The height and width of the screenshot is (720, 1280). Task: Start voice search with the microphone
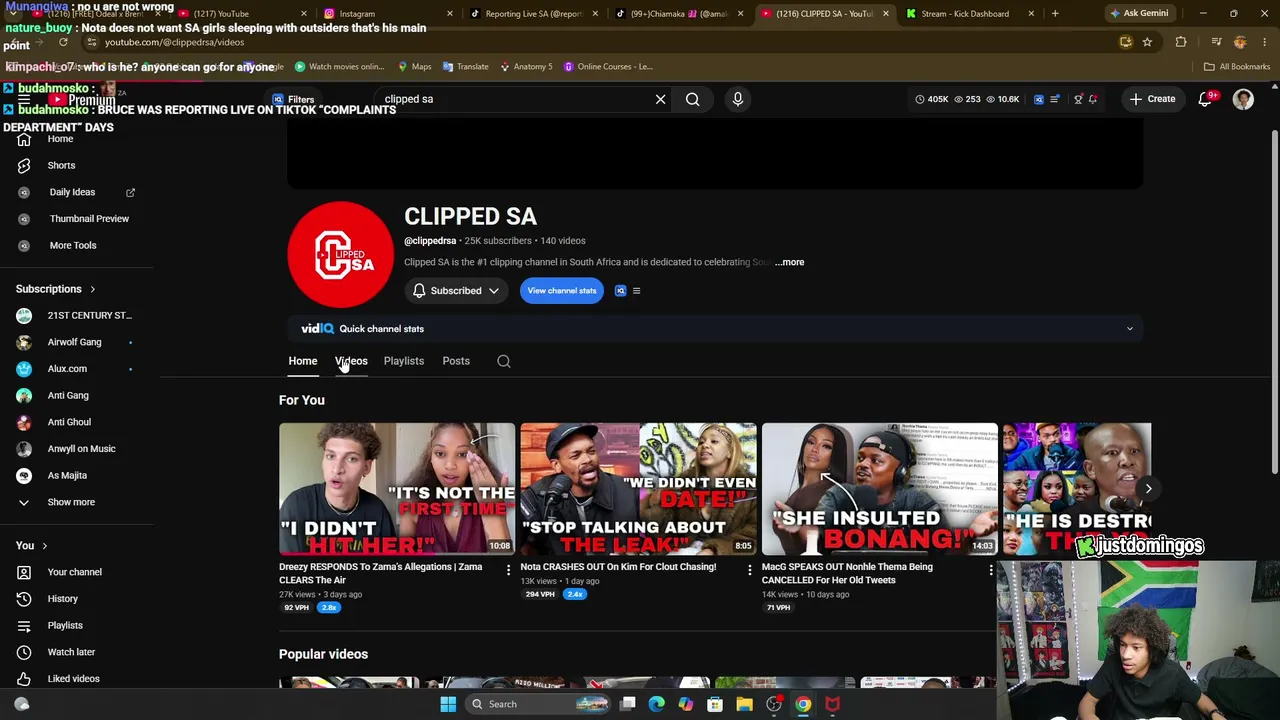738,99
